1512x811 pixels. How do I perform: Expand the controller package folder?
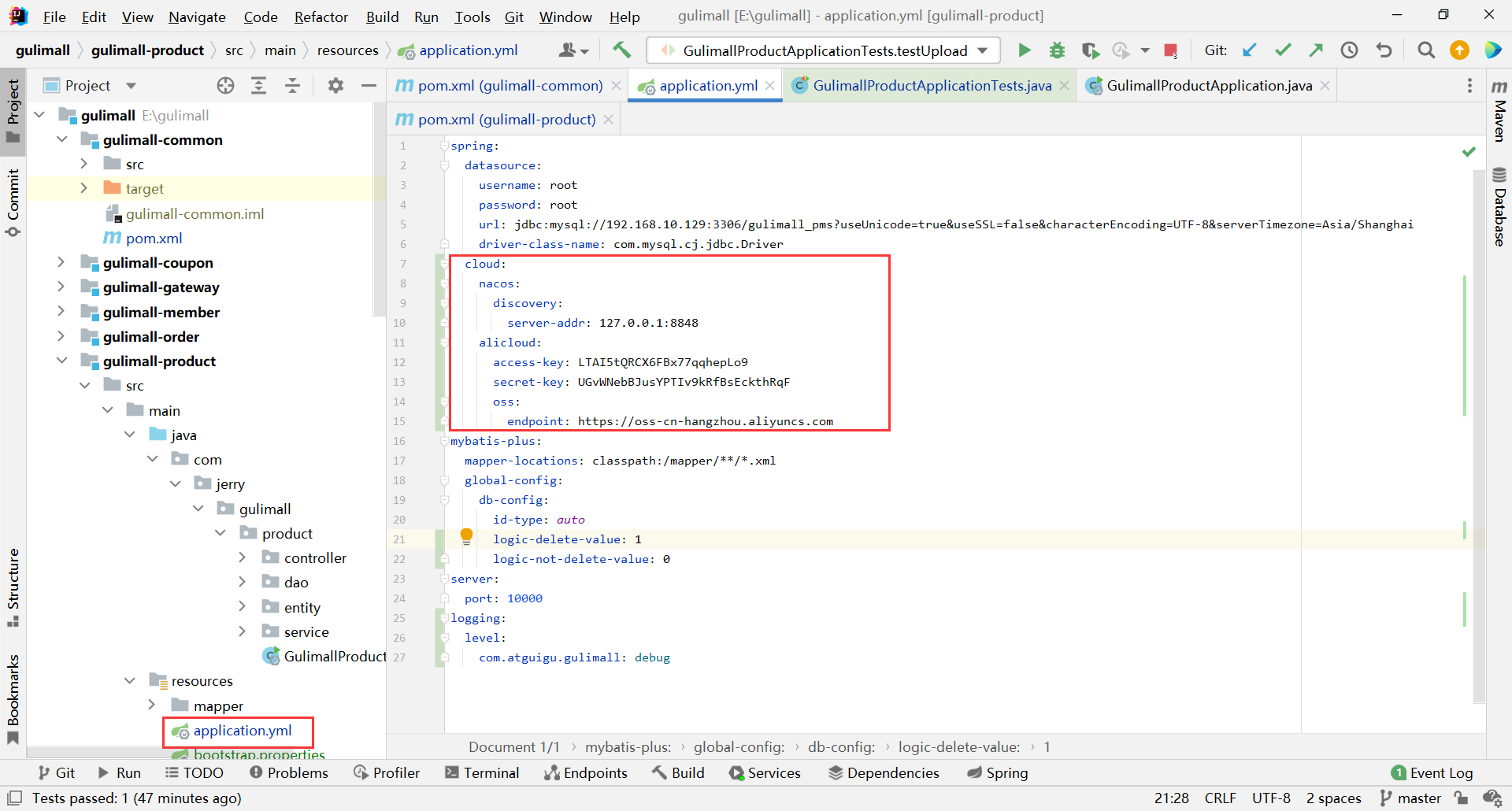click(x=242, y=557)
